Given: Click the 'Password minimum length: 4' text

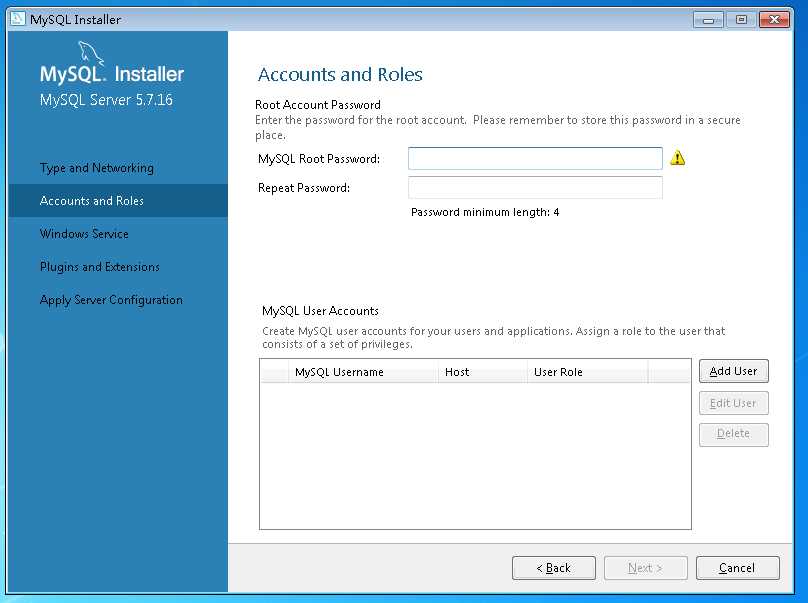Looking at the screenshot, I should tap(485, 212).
